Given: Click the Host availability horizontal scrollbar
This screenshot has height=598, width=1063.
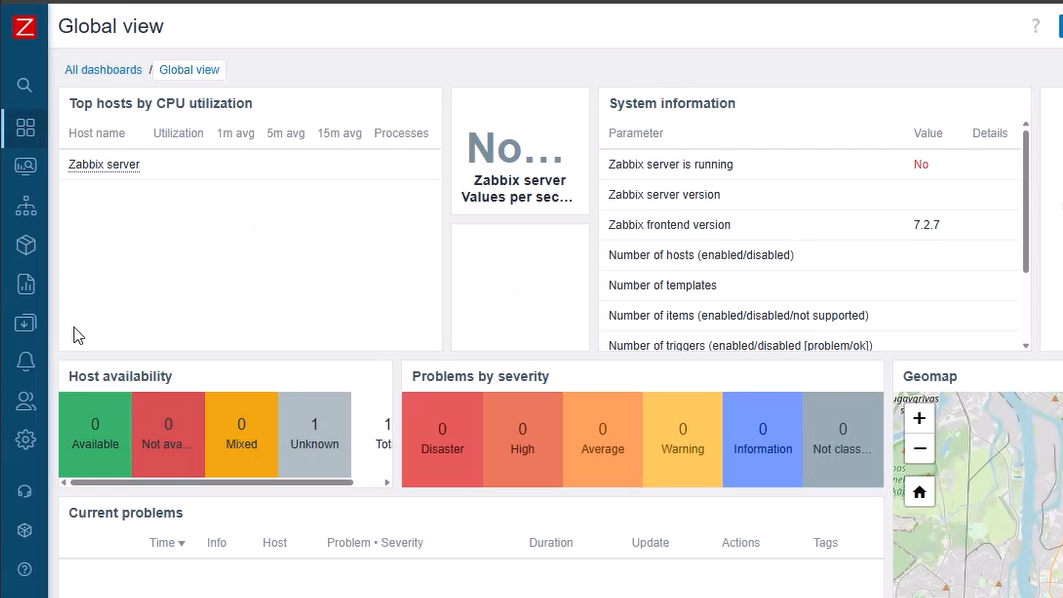Looking at the screenshot, I should [212, 483].
